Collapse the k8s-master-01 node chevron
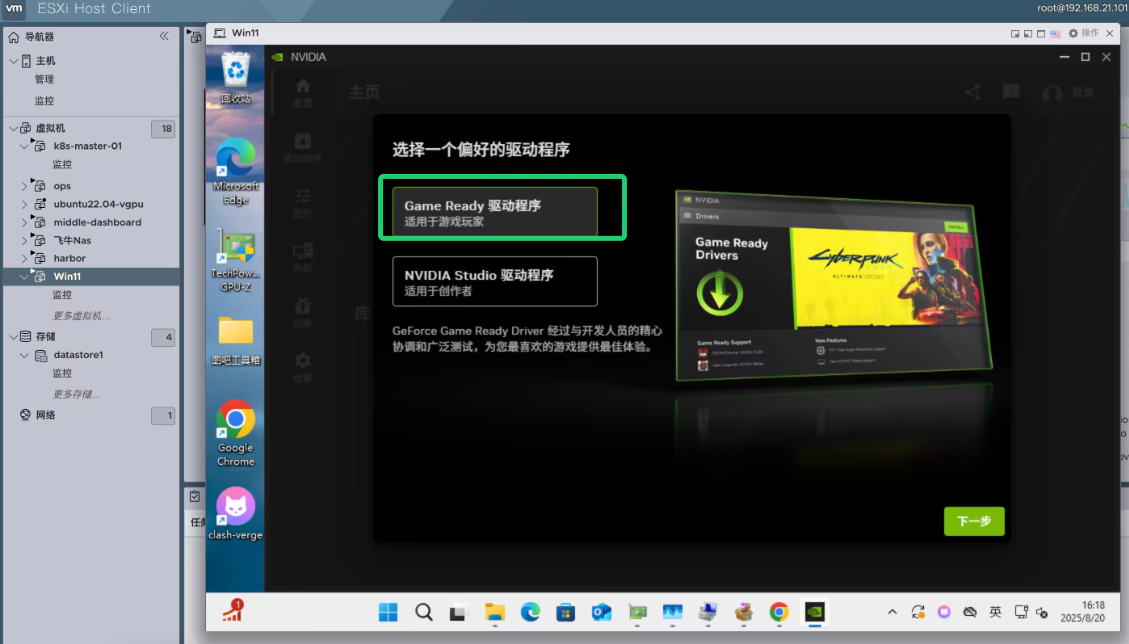The width and height of the screenshot is (1129, 644). pyautogui.click(x=24, y=146)
